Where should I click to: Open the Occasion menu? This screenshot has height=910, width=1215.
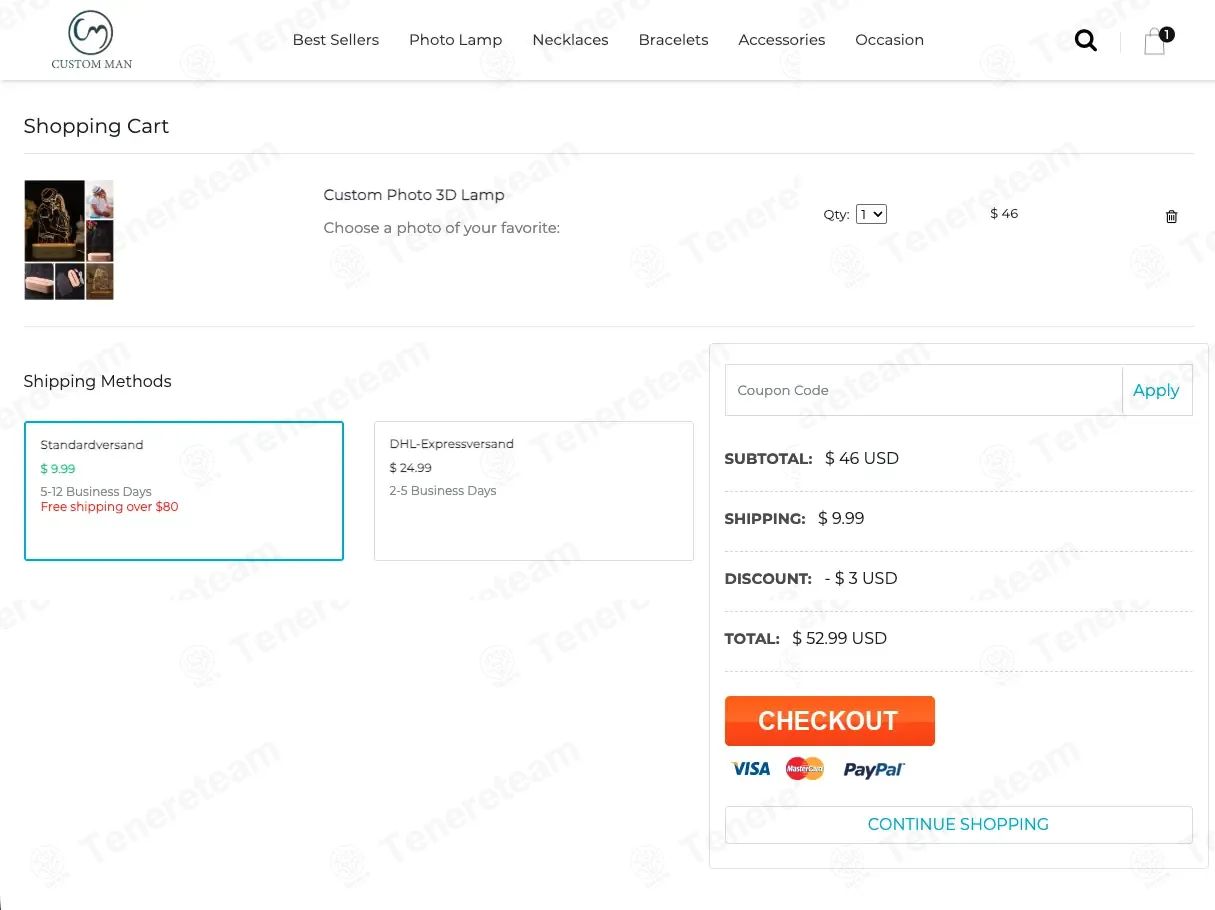click(889, 40)
